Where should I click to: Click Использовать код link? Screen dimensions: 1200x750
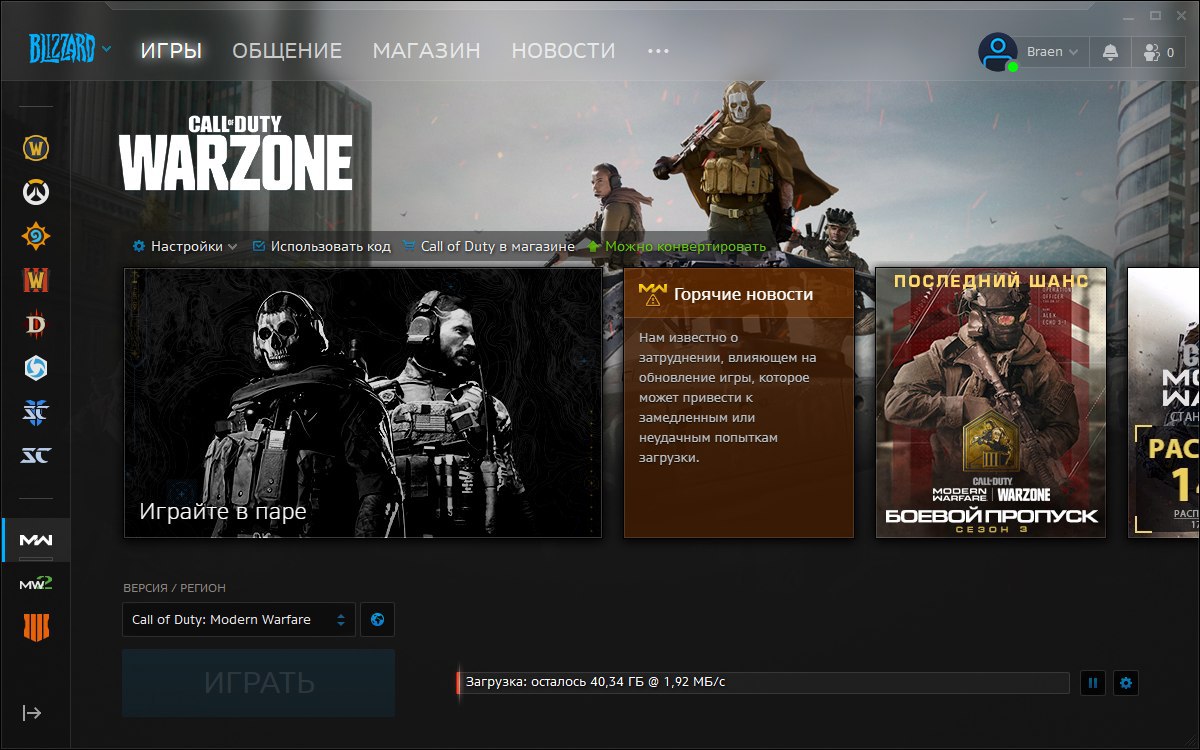pyautogui.click(x=321, y=246)
